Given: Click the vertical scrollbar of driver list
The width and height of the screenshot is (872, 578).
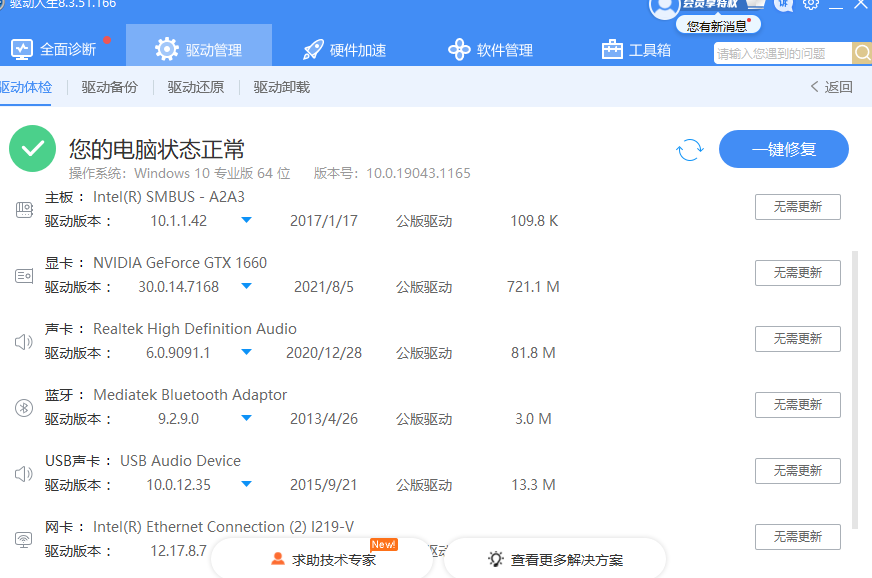Looking at the screenshot, I should click(x=855, y=389).
